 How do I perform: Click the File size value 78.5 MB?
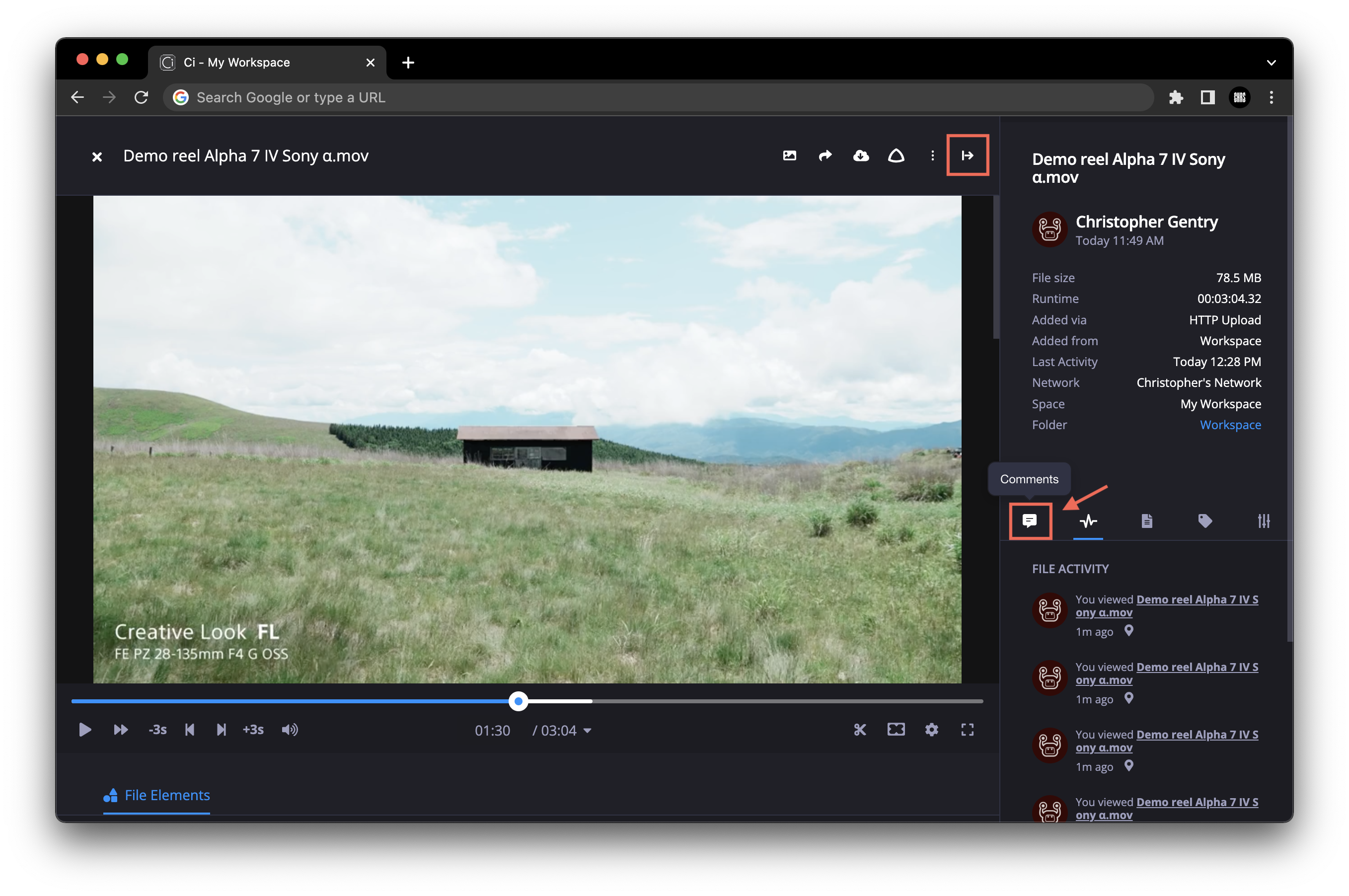1238,278
